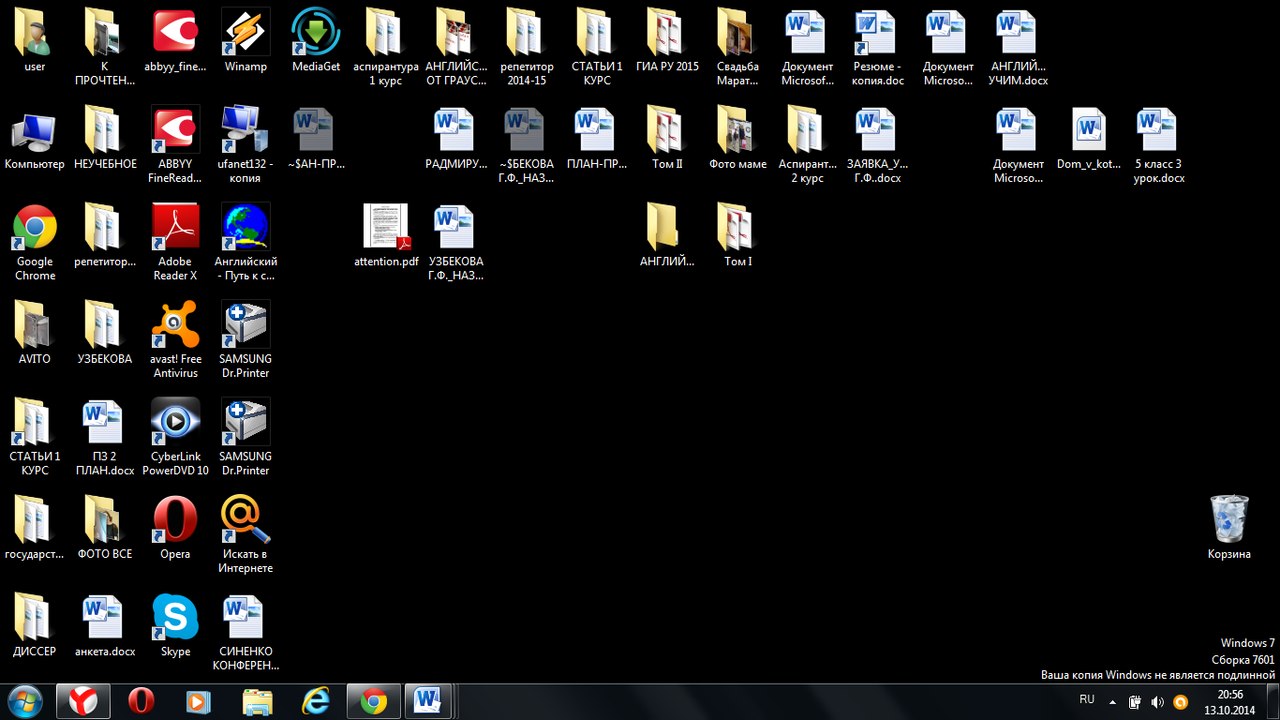Open the Windows Start menu
The height and width of the screenshot is (720, 1280).
point(25,701)
